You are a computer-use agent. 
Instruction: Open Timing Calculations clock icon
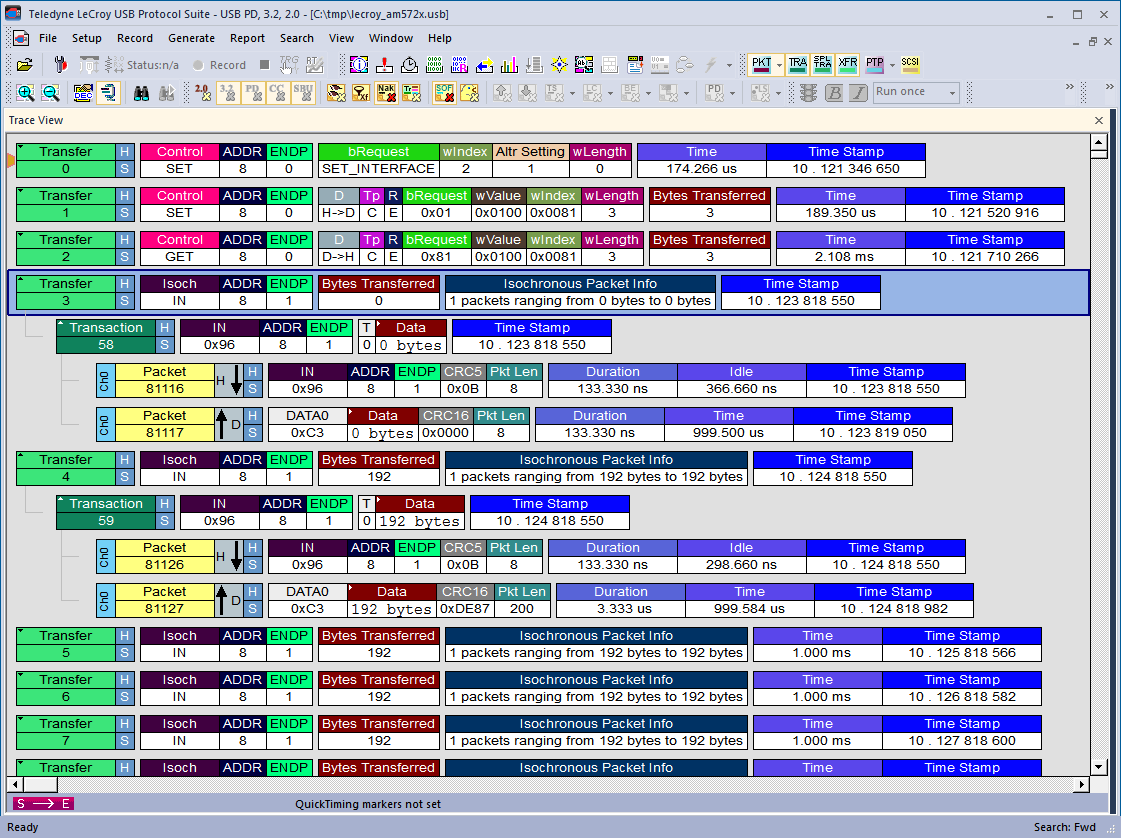[x=409, y=65]
